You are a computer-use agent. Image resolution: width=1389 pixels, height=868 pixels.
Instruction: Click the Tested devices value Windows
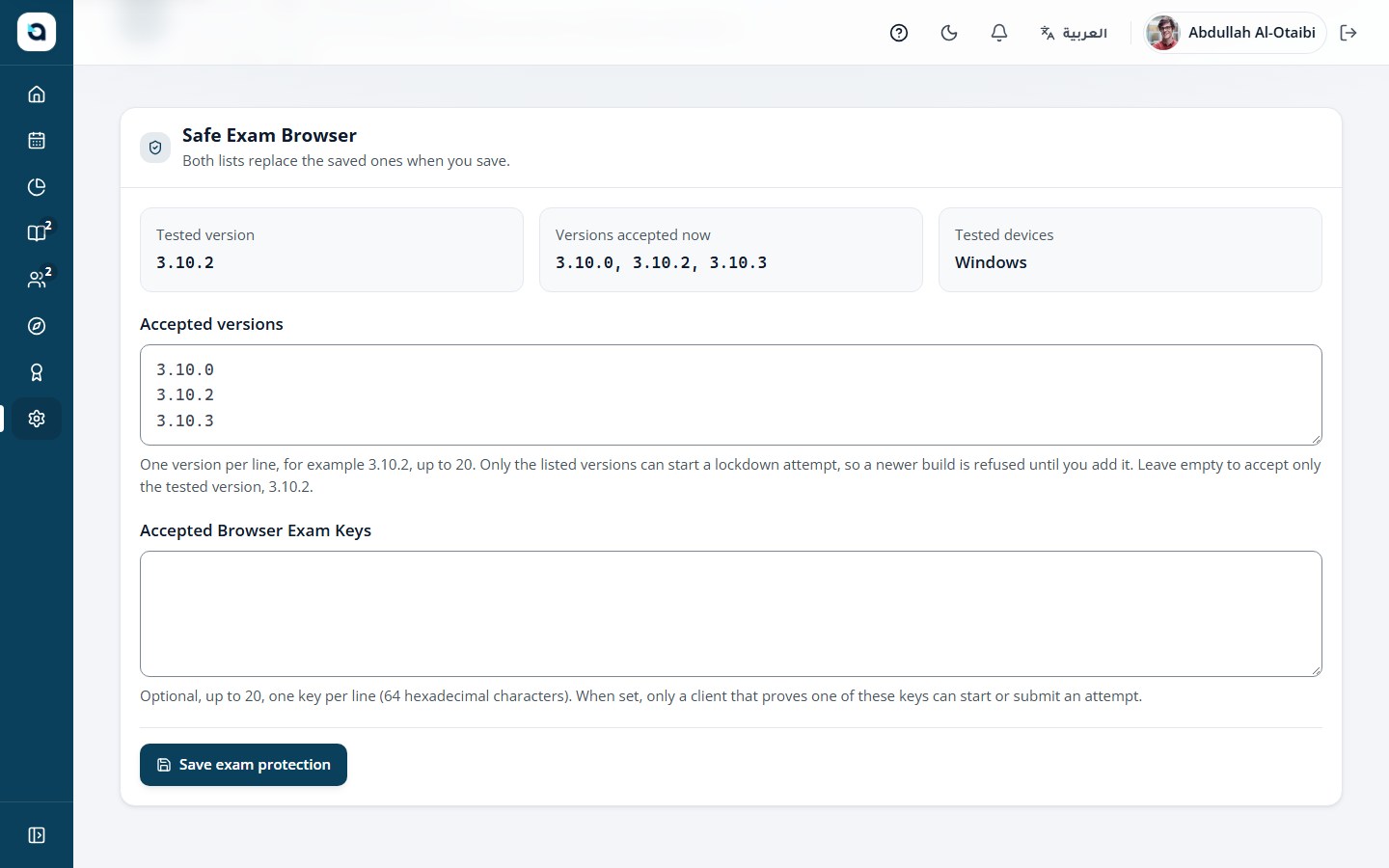point(991,262)
